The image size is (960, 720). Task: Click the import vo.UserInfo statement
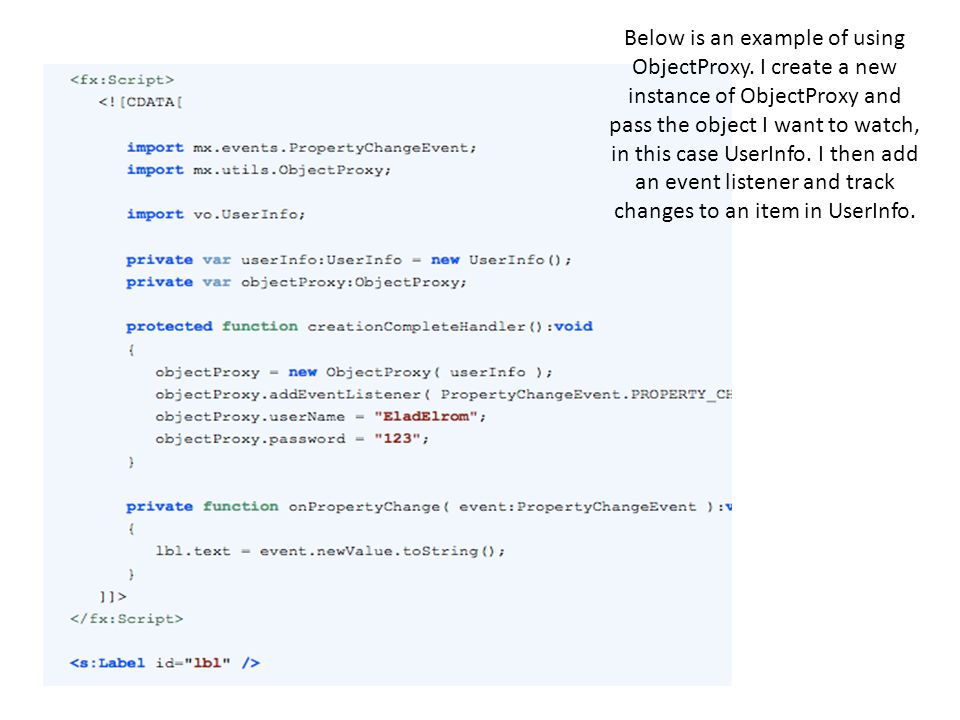[216, 214]
